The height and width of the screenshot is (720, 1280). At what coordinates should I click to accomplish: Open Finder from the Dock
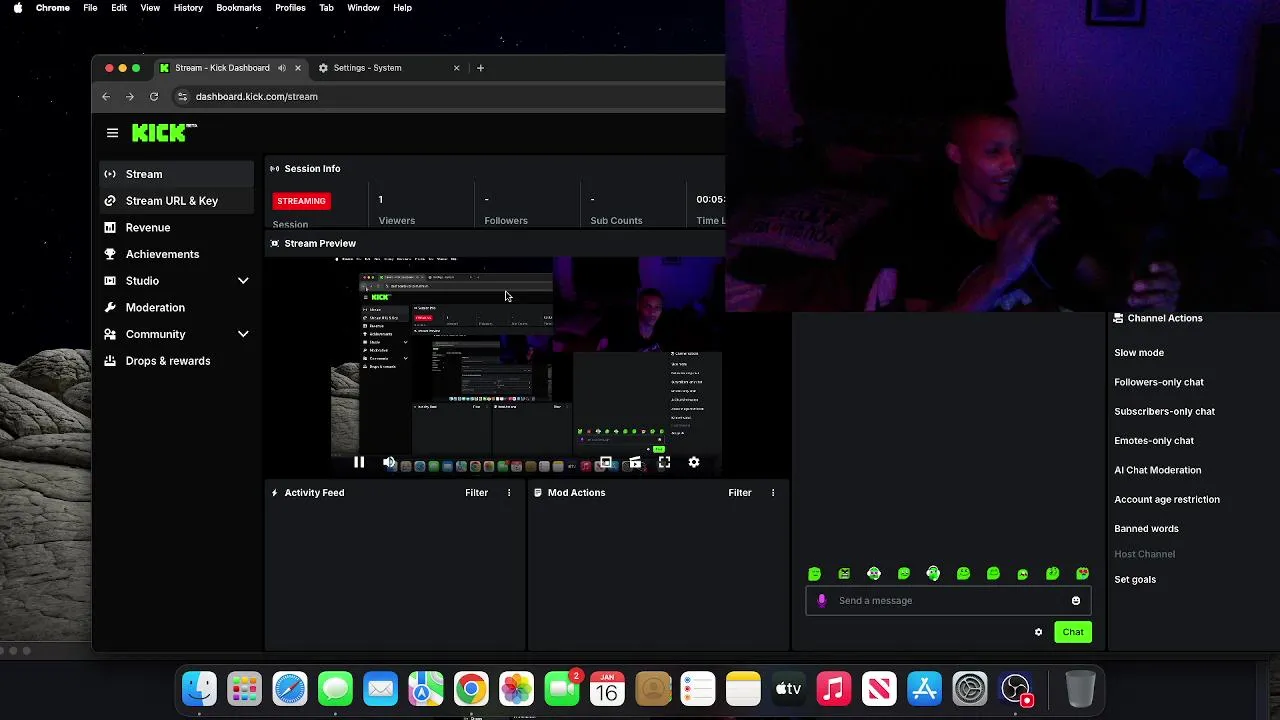pyautogui.click(x=199, y=689)
